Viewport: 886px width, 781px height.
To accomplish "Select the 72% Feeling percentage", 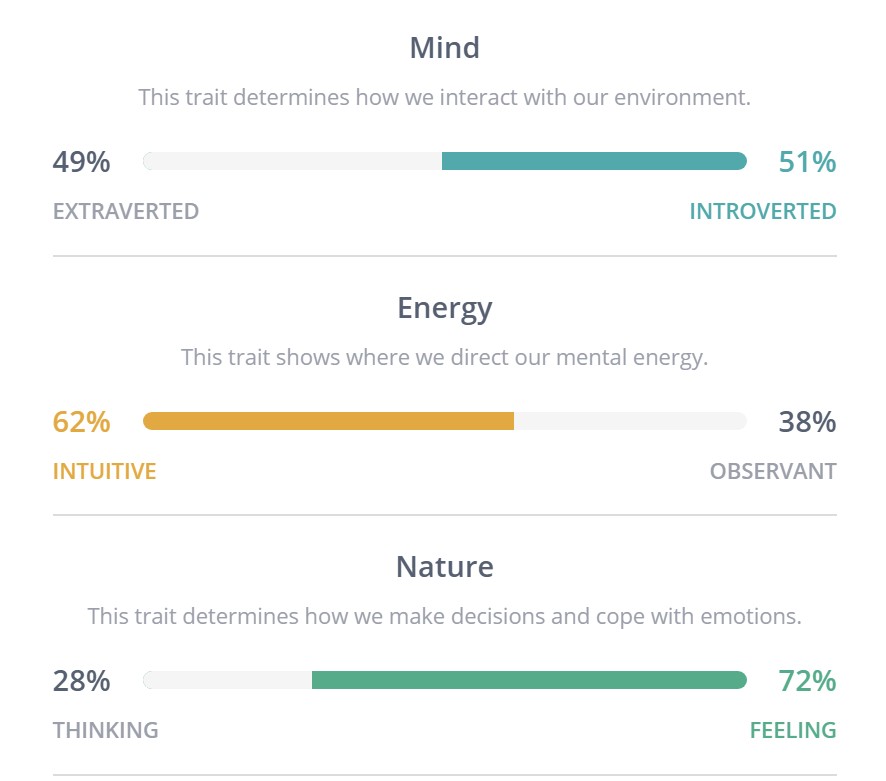I will 806,681.
